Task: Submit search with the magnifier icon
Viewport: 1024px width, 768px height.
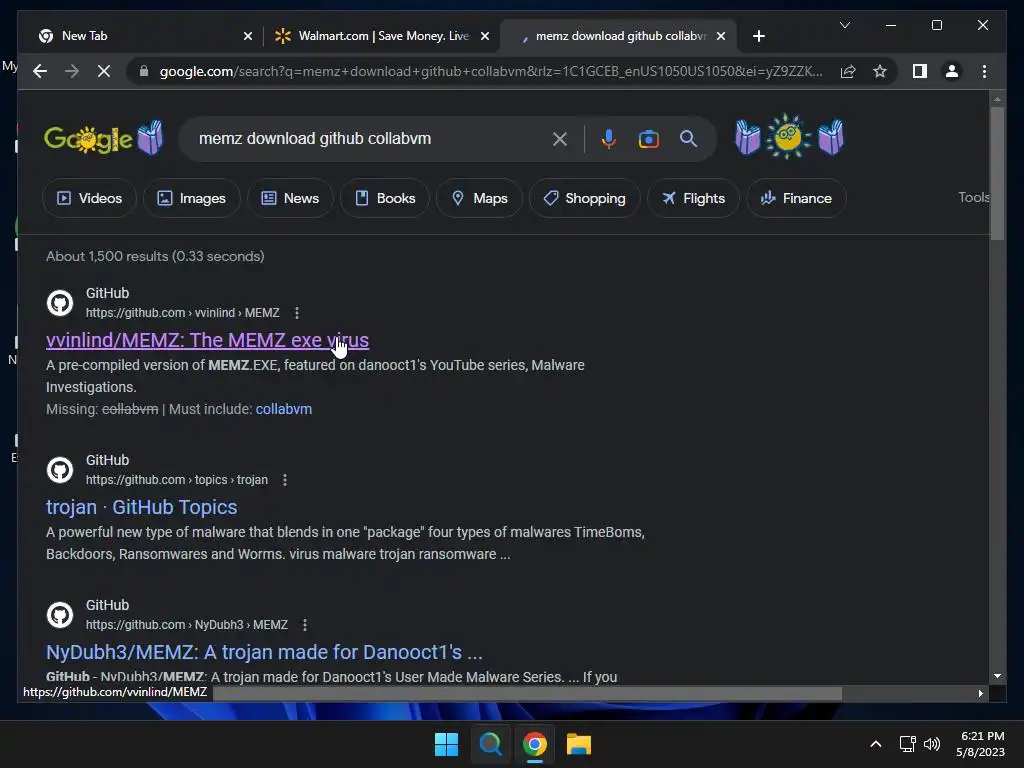Action: pos(688,139)
